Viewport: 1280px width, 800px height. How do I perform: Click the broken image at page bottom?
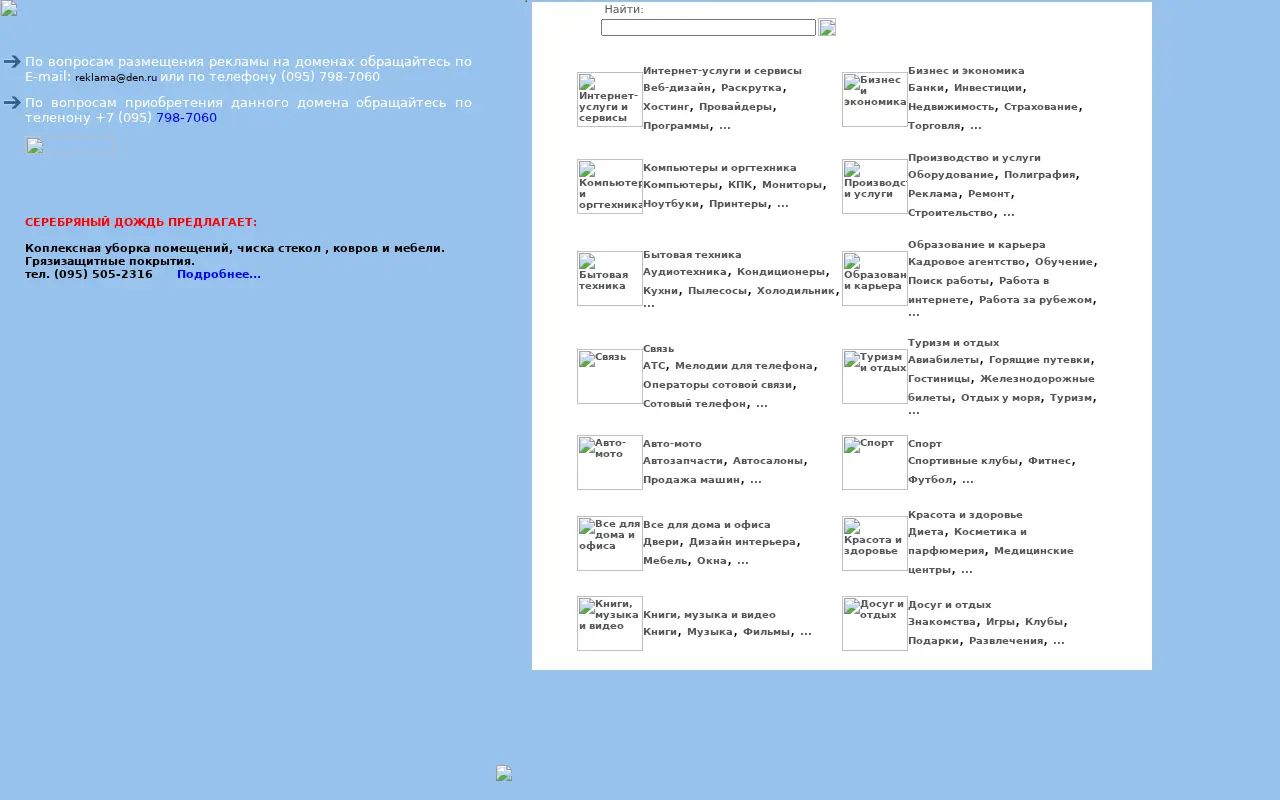[504, 773]
